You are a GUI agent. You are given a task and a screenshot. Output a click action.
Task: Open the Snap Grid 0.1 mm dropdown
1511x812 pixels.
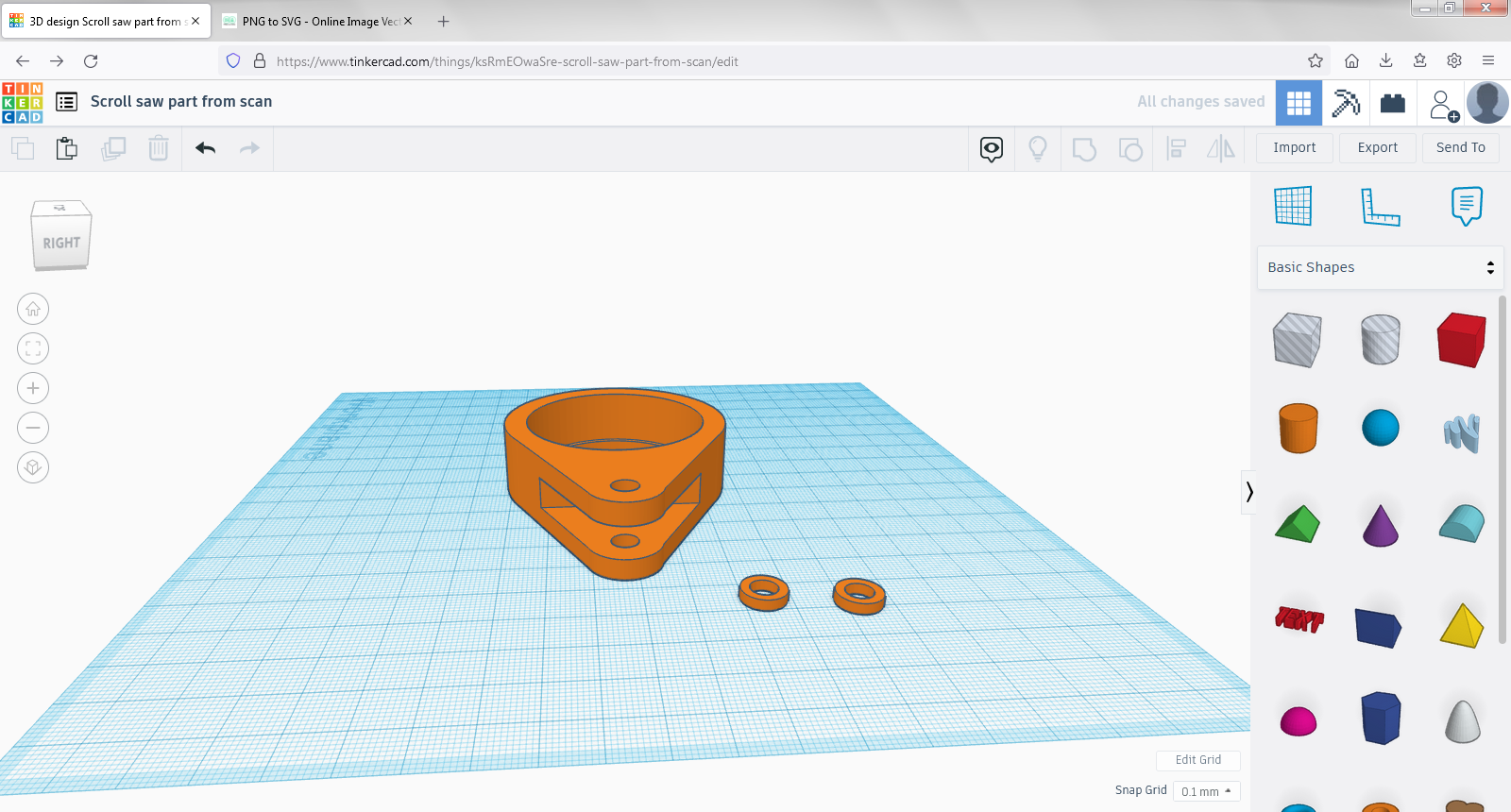(x=1206, y=791)
